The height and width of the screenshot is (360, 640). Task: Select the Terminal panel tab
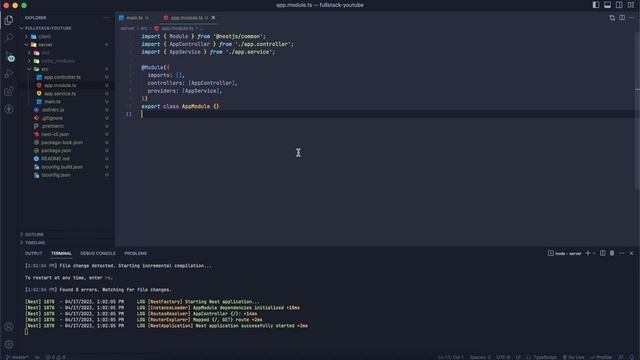61,253
